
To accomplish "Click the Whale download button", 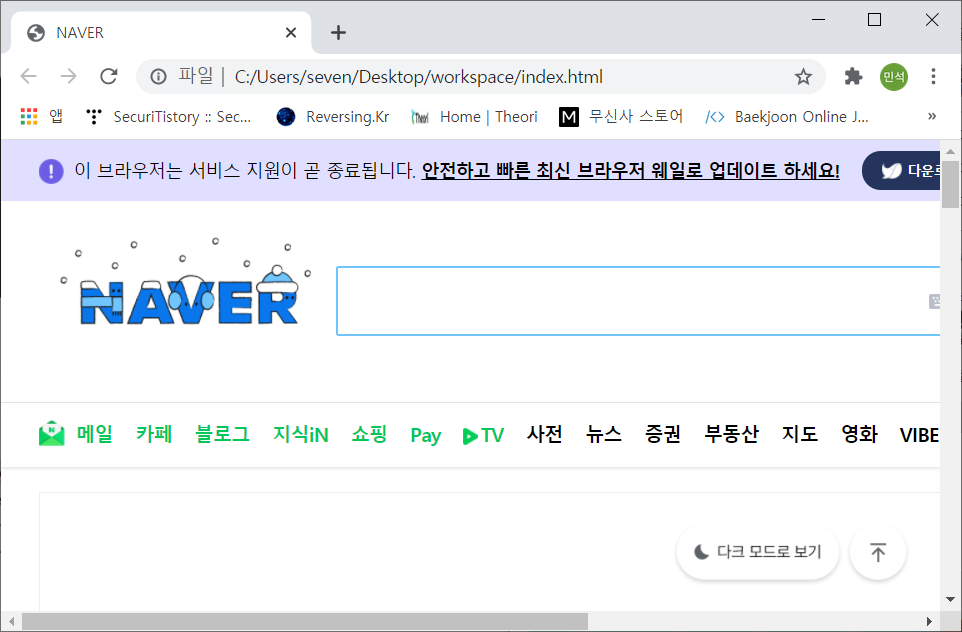I will pyautogui.click(x=901, y=171).
